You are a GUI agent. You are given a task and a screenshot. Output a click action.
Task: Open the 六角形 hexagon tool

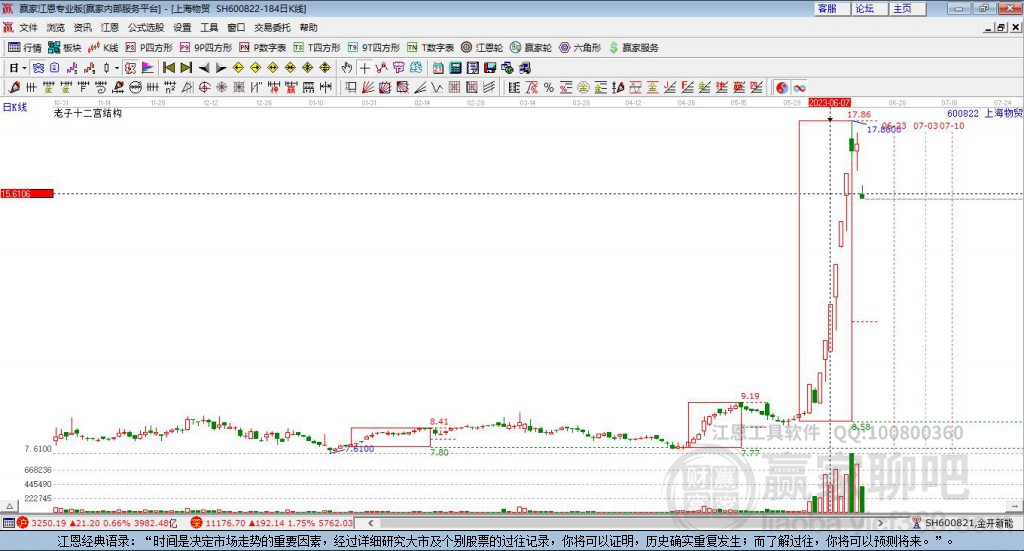[x=580, y=47]
